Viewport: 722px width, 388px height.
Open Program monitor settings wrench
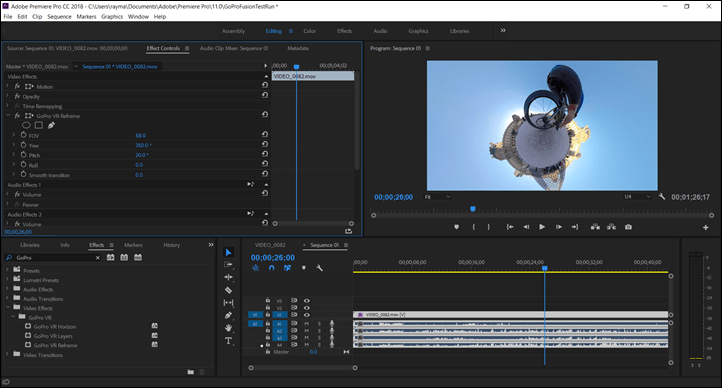coord(662,197)
